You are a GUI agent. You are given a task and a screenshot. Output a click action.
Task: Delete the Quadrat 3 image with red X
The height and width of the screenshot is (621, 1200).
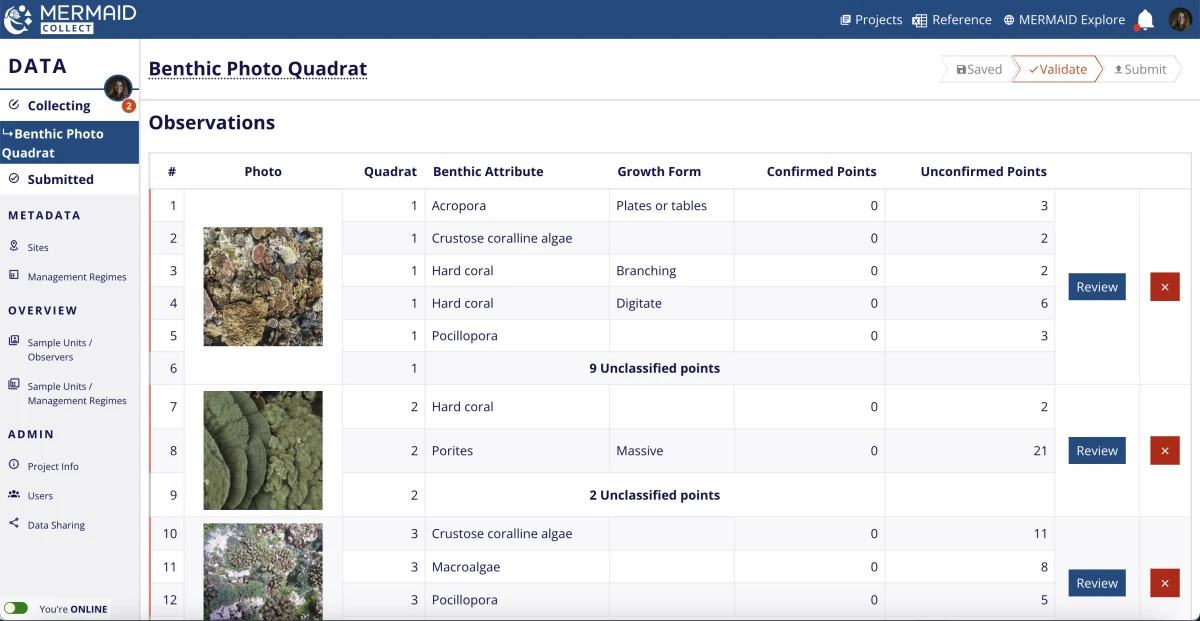point(1164,583)
